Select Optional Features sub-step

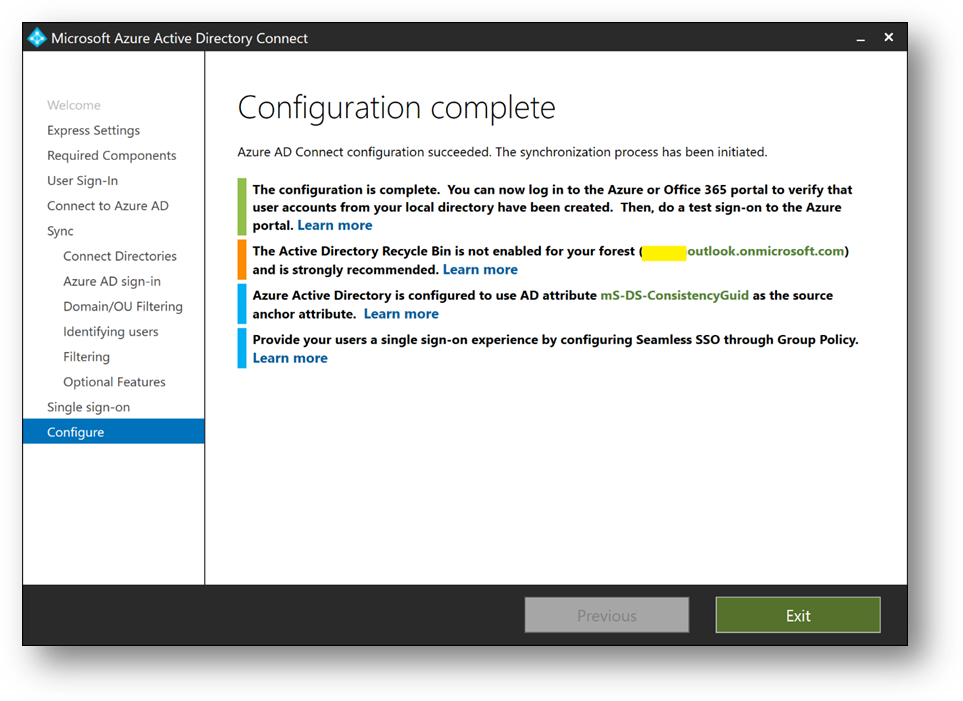(x=114, y=382)
